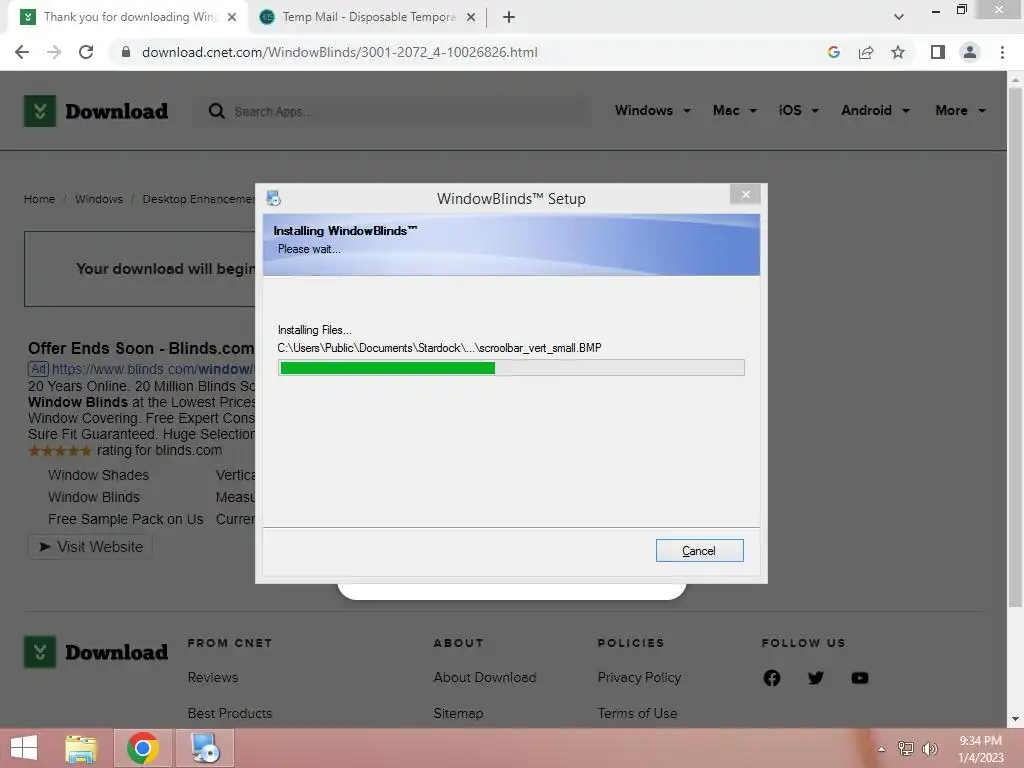Cancel the WindowBlinds installation
Viewport: 1024px width, 768px height.
click(x=699, y=551)
